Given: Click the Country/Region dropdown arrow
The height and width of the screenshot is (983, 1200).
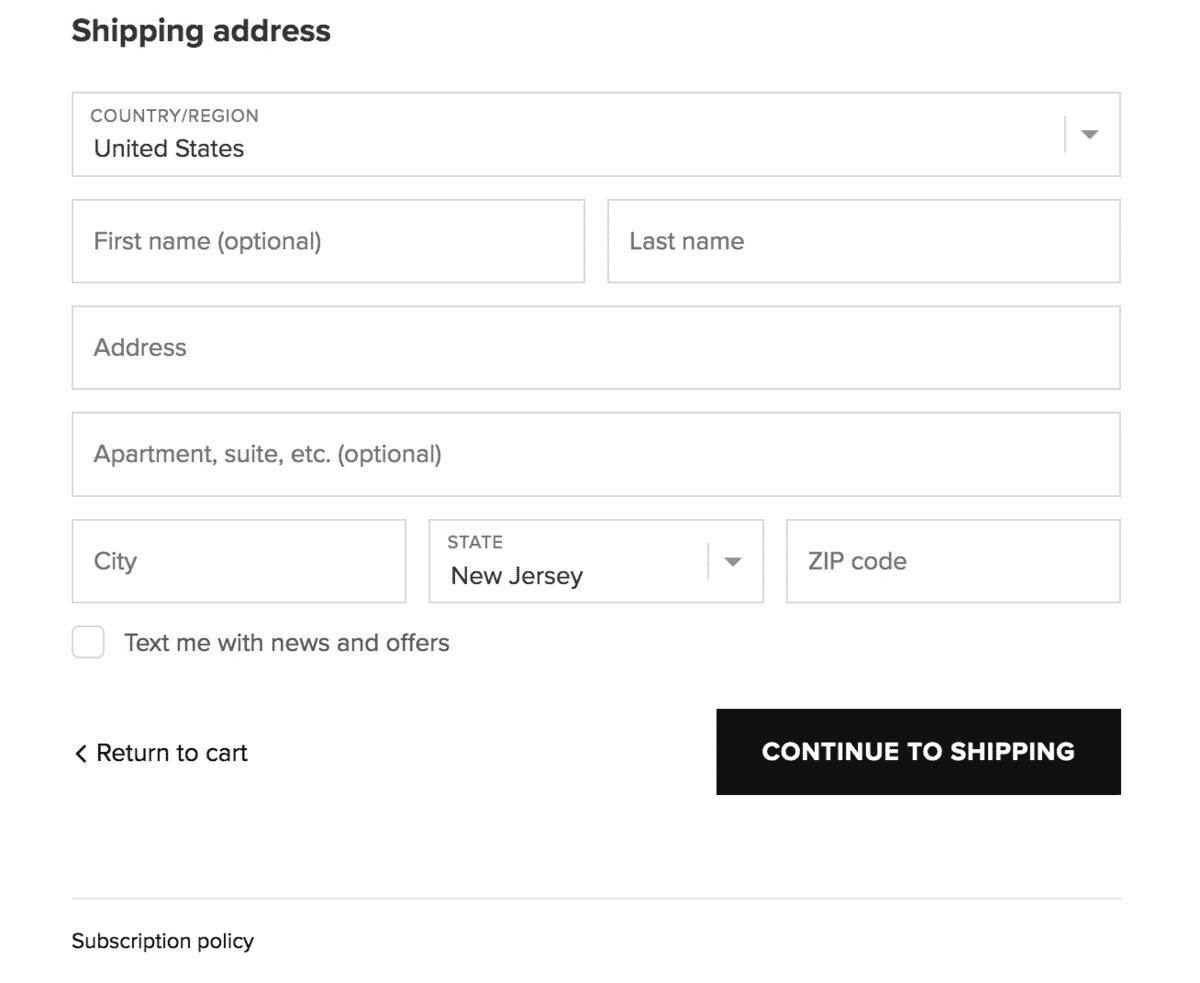Looking at the screenshot, I should (x=1090, y=134).
